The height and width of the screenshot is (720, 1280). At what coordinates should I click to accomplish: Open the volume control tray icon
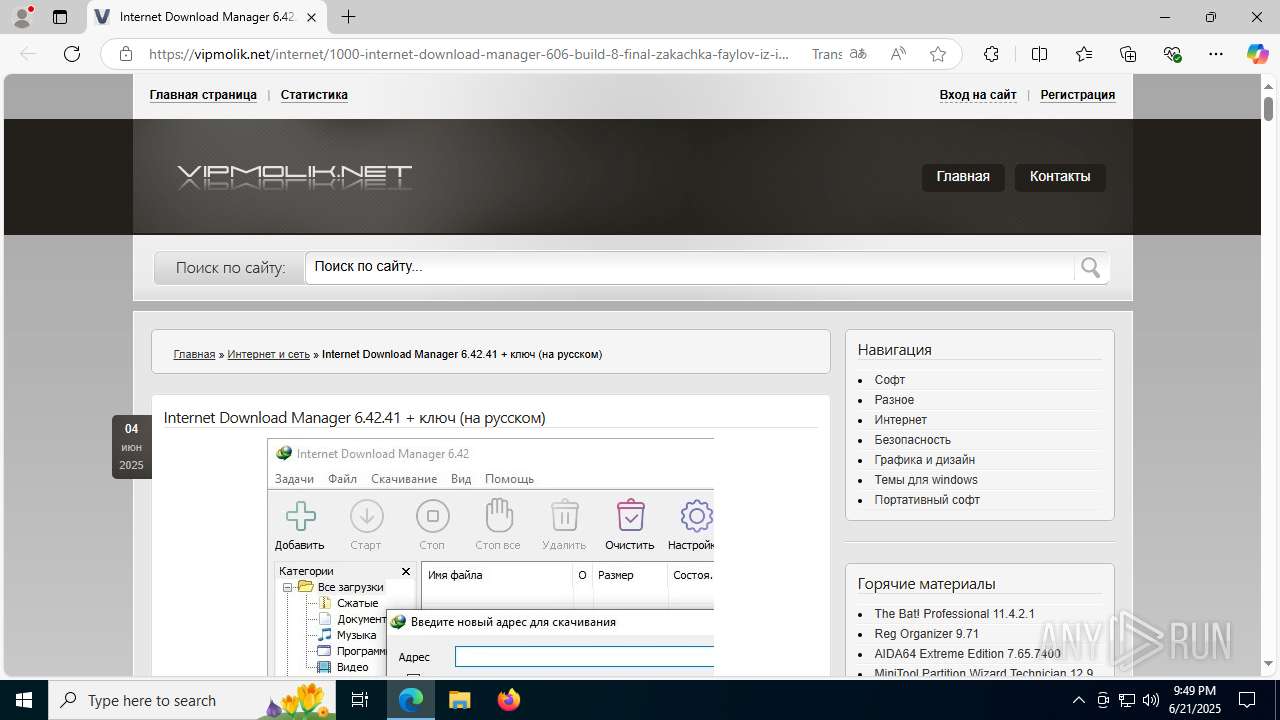tap(1151, 700)
